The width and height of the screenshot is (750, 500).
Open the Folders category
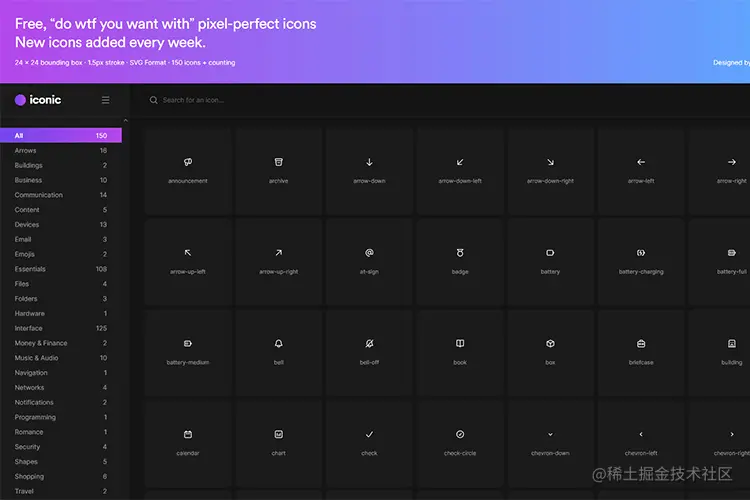tap(61, 299)
